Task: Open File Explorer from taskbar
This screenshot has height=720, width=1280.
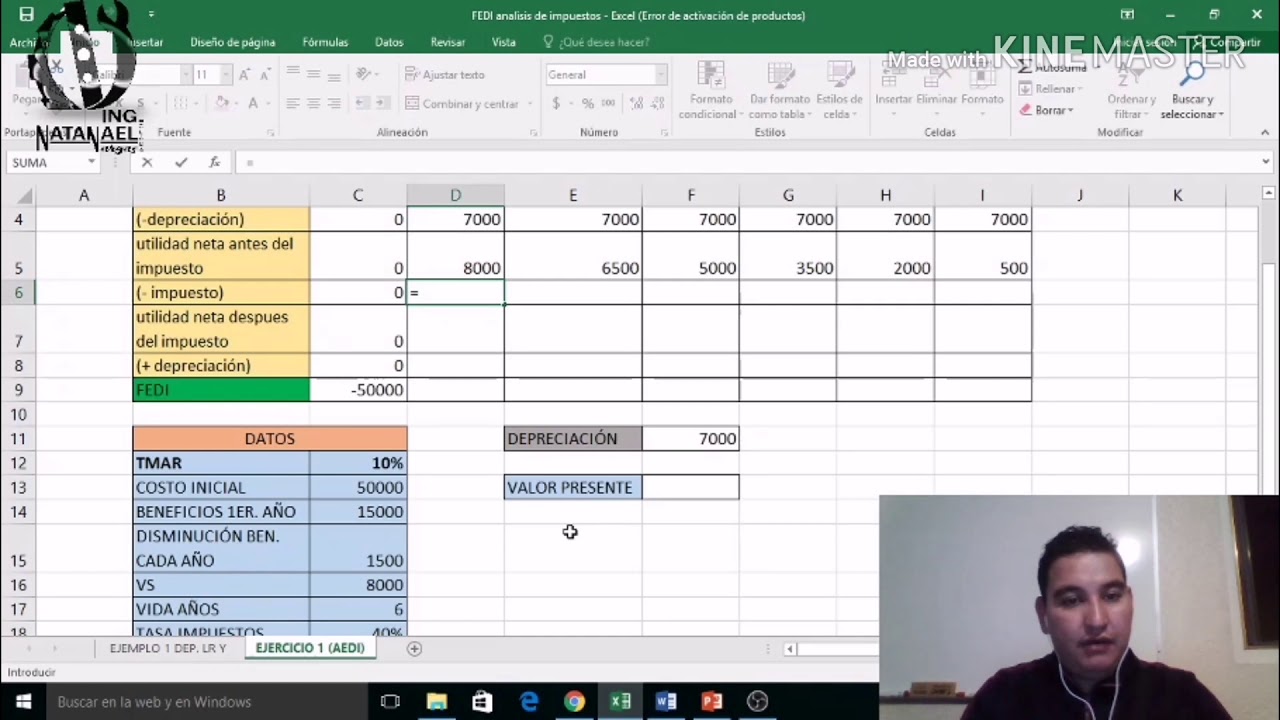Action: 436,702
